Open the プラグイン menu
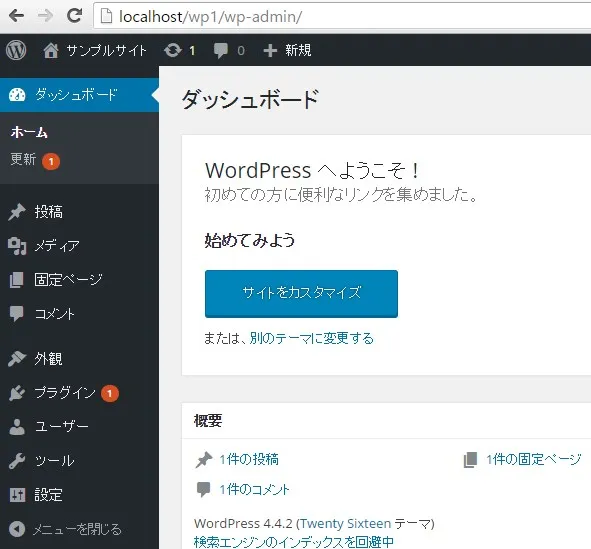The height and width of the screenshot is (549, 591). [65, 393]
